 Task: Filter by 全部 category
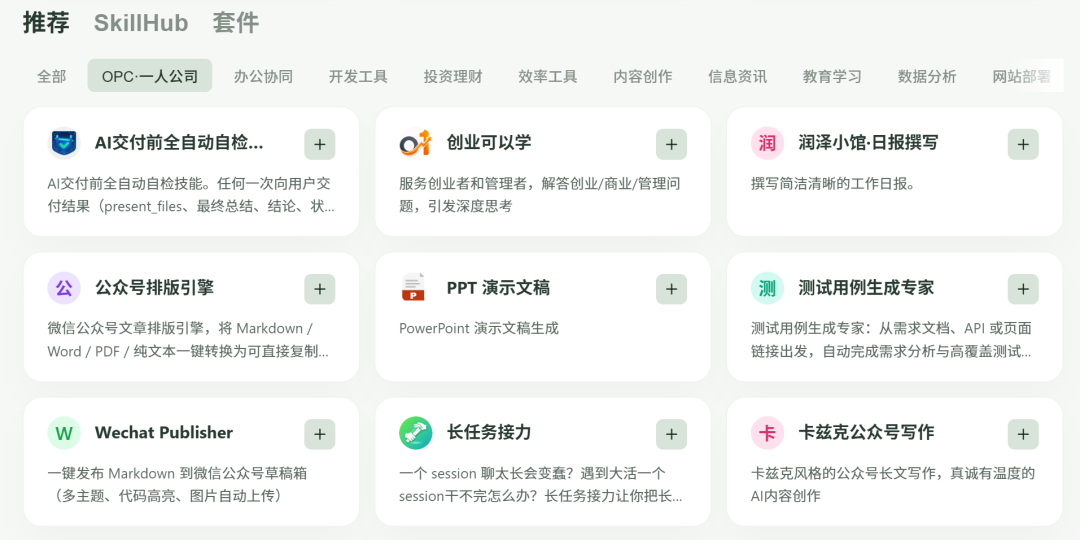coord(52,76)
